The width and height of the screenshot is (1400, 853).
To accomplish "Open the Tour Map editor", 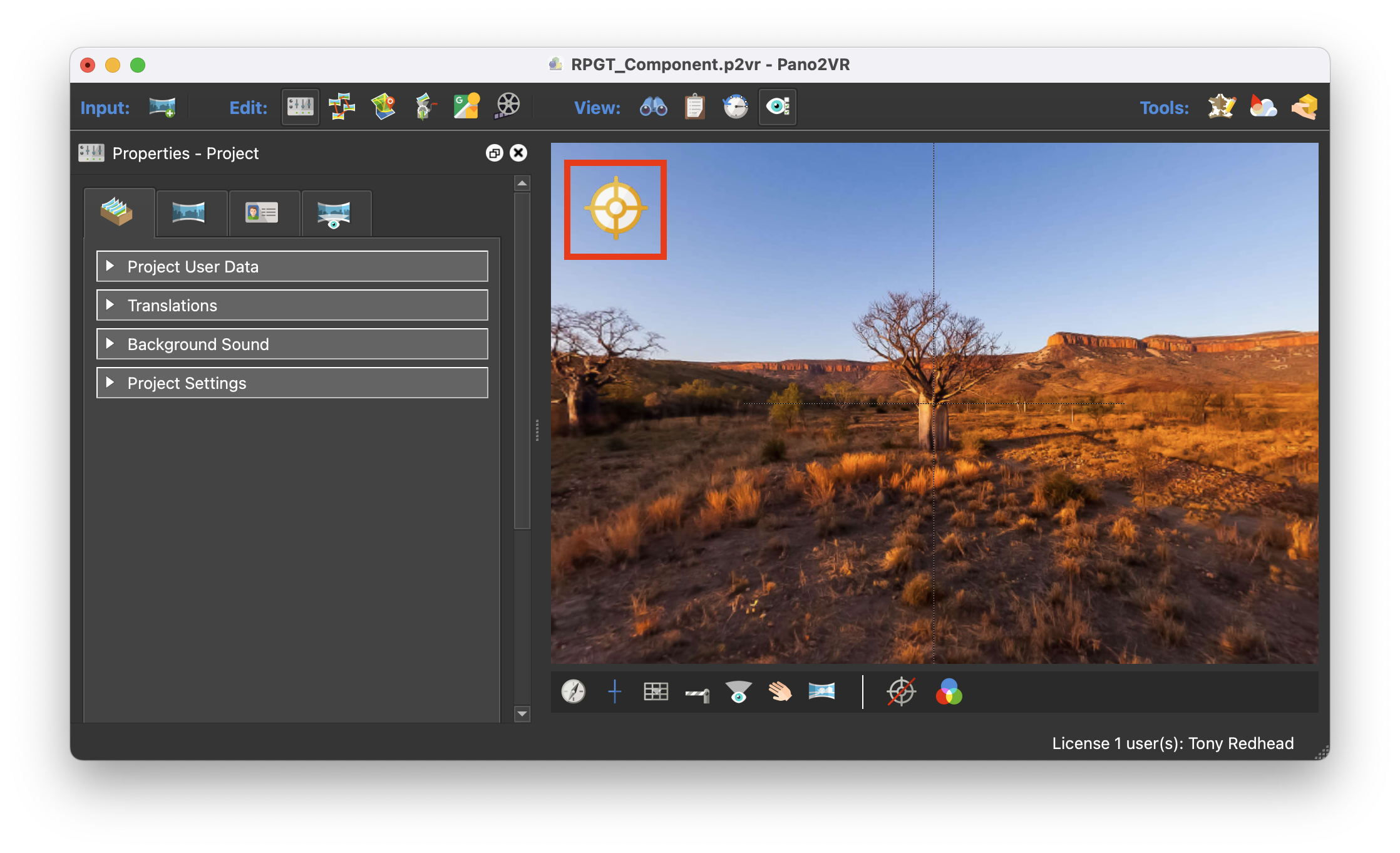I will click(383, 107).
